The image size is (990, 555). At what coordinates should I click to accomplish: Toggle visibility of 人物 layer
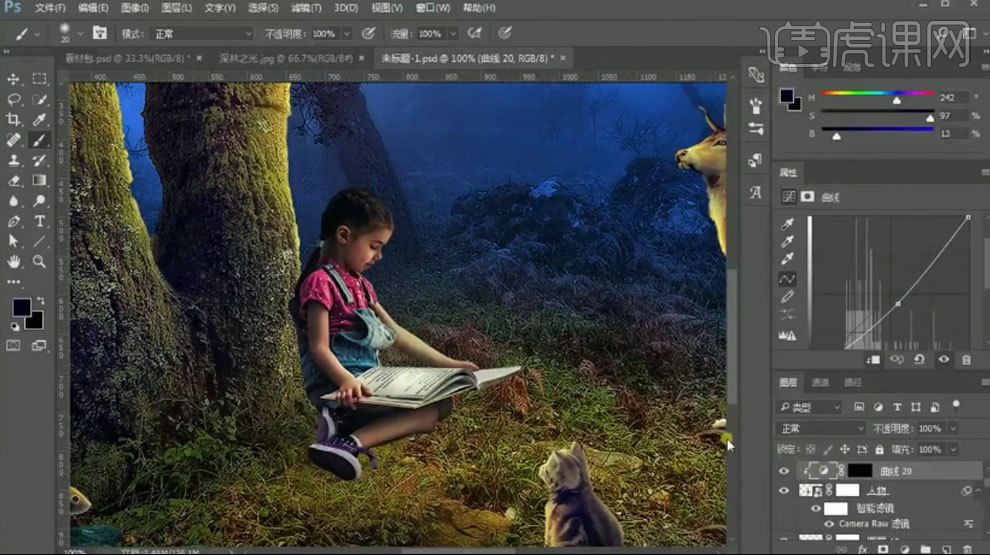[x=784, y=491]
